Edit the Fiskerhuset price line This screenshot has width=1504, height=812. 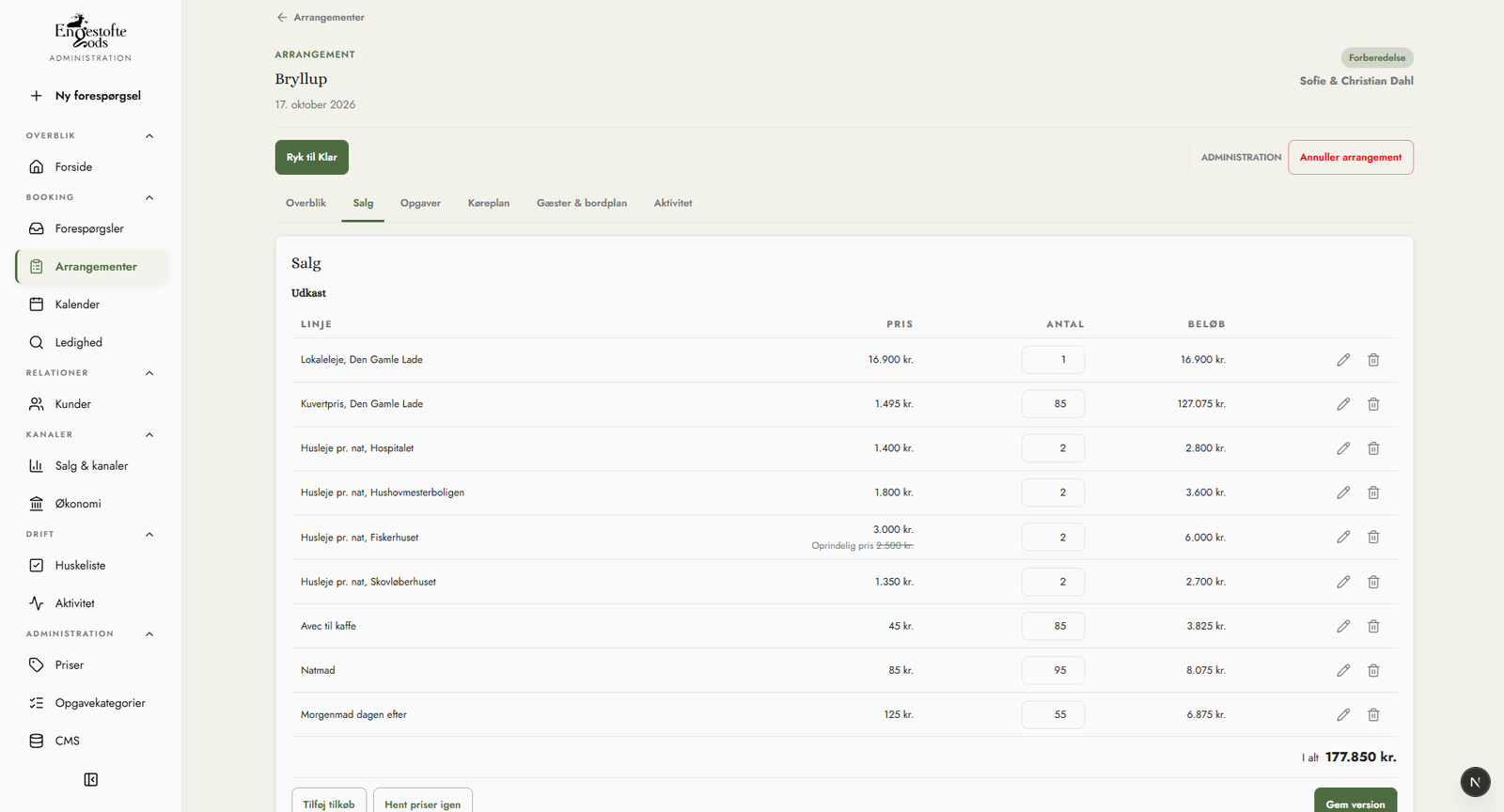coord(1343,538)
